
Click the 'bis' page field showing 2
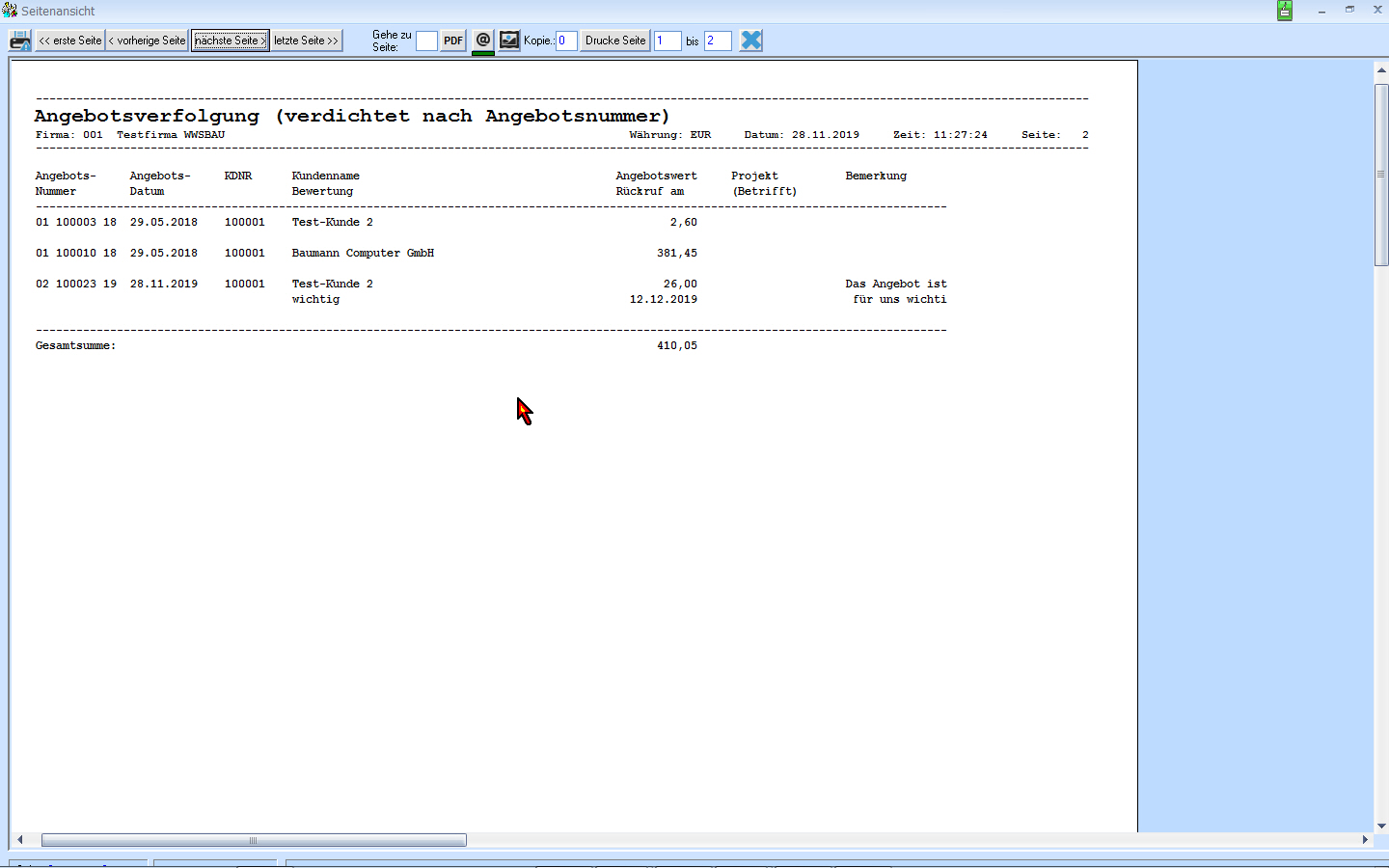pyautogui.click(x=718, y=41)
